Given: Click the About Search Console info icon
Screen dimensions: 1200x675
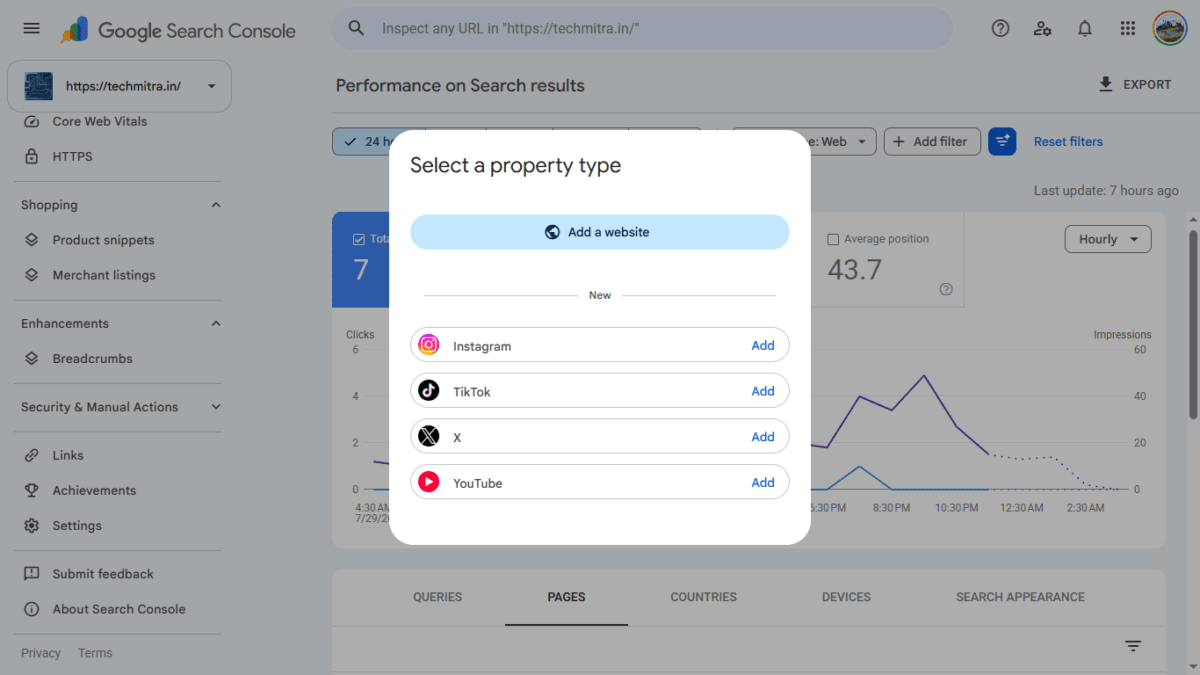Looking at the screenshot, I should (32, 609).
